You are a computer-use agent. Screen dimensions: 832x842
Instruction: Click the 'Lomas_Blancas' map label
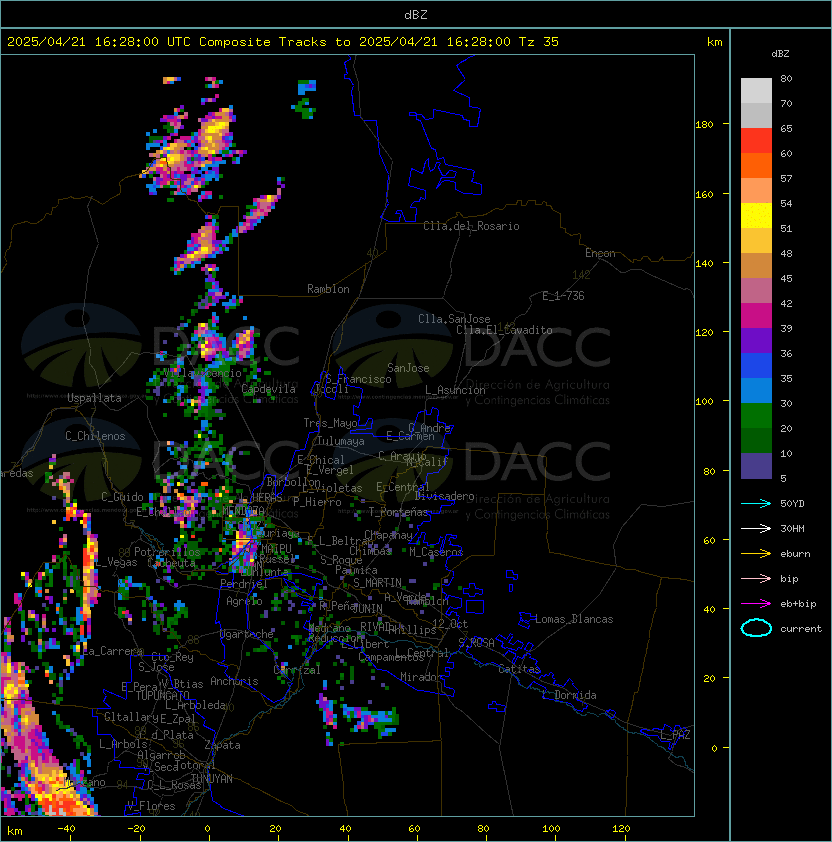(x=574, y=619)
